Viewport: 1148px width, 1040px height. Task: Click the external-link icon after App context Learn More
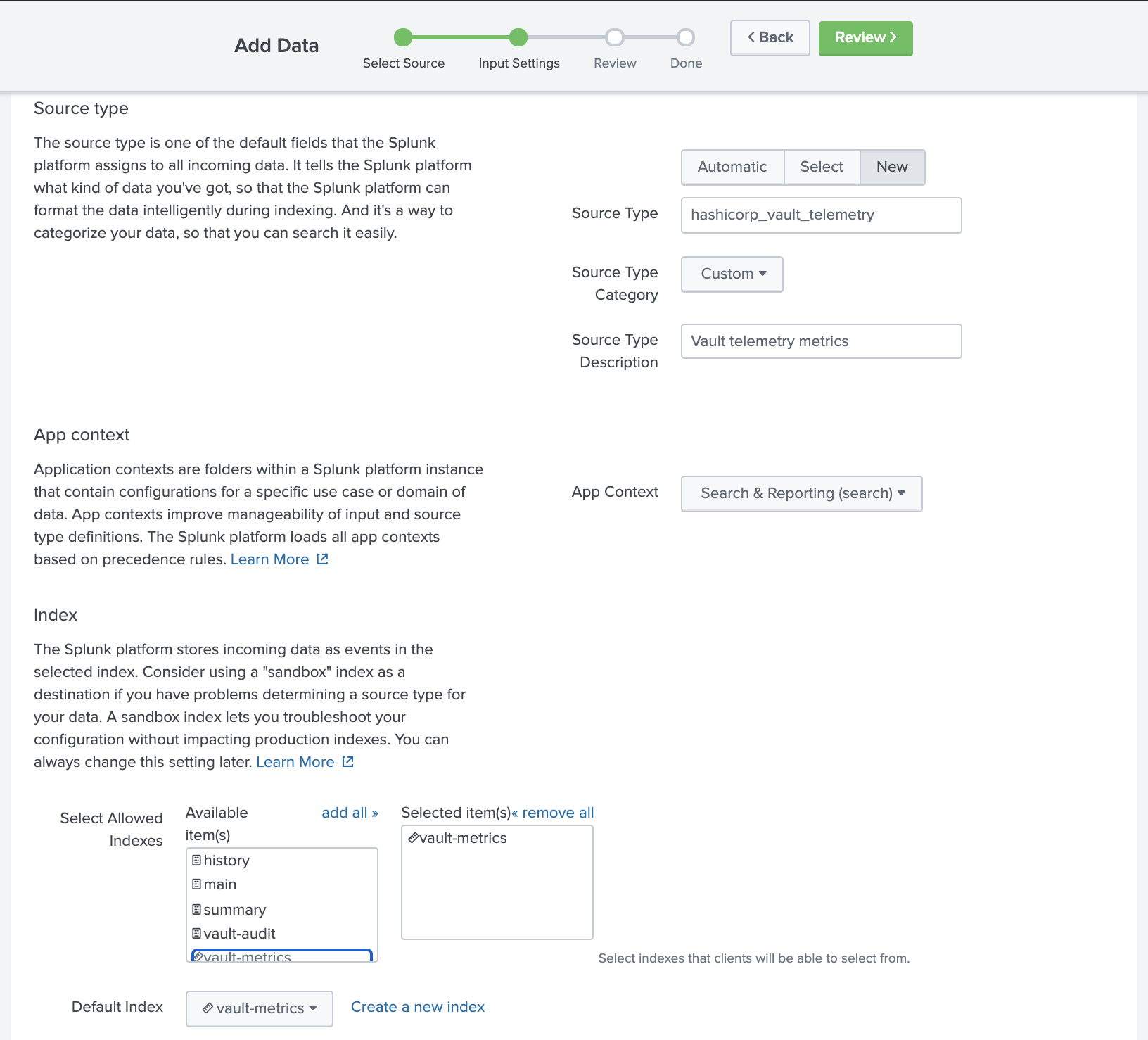[322, 559]
